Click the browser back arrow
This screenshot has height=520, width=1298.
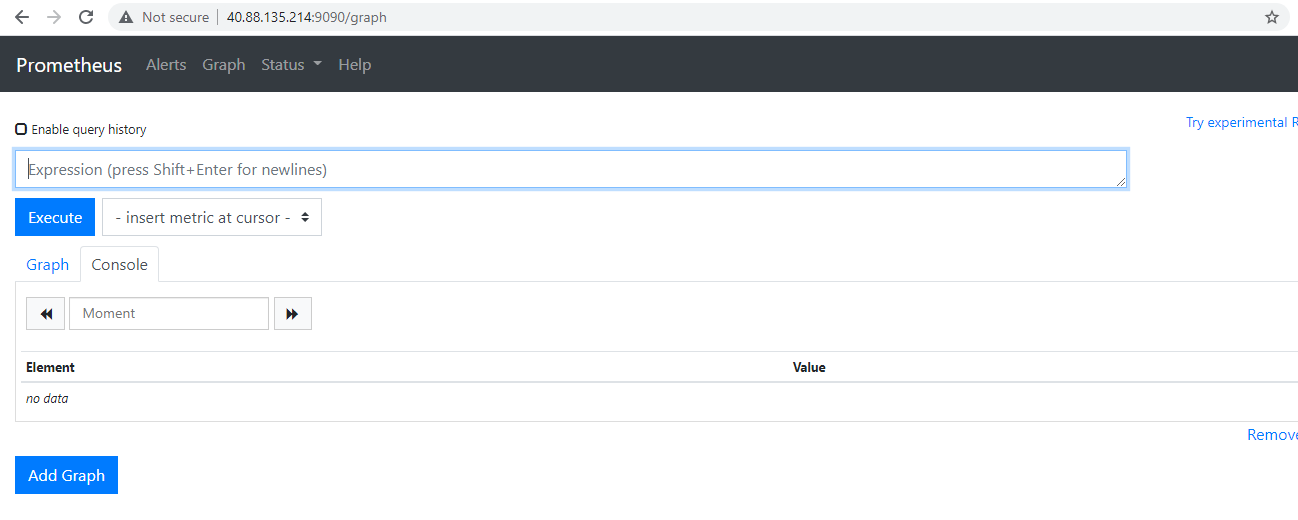[22, 17]
